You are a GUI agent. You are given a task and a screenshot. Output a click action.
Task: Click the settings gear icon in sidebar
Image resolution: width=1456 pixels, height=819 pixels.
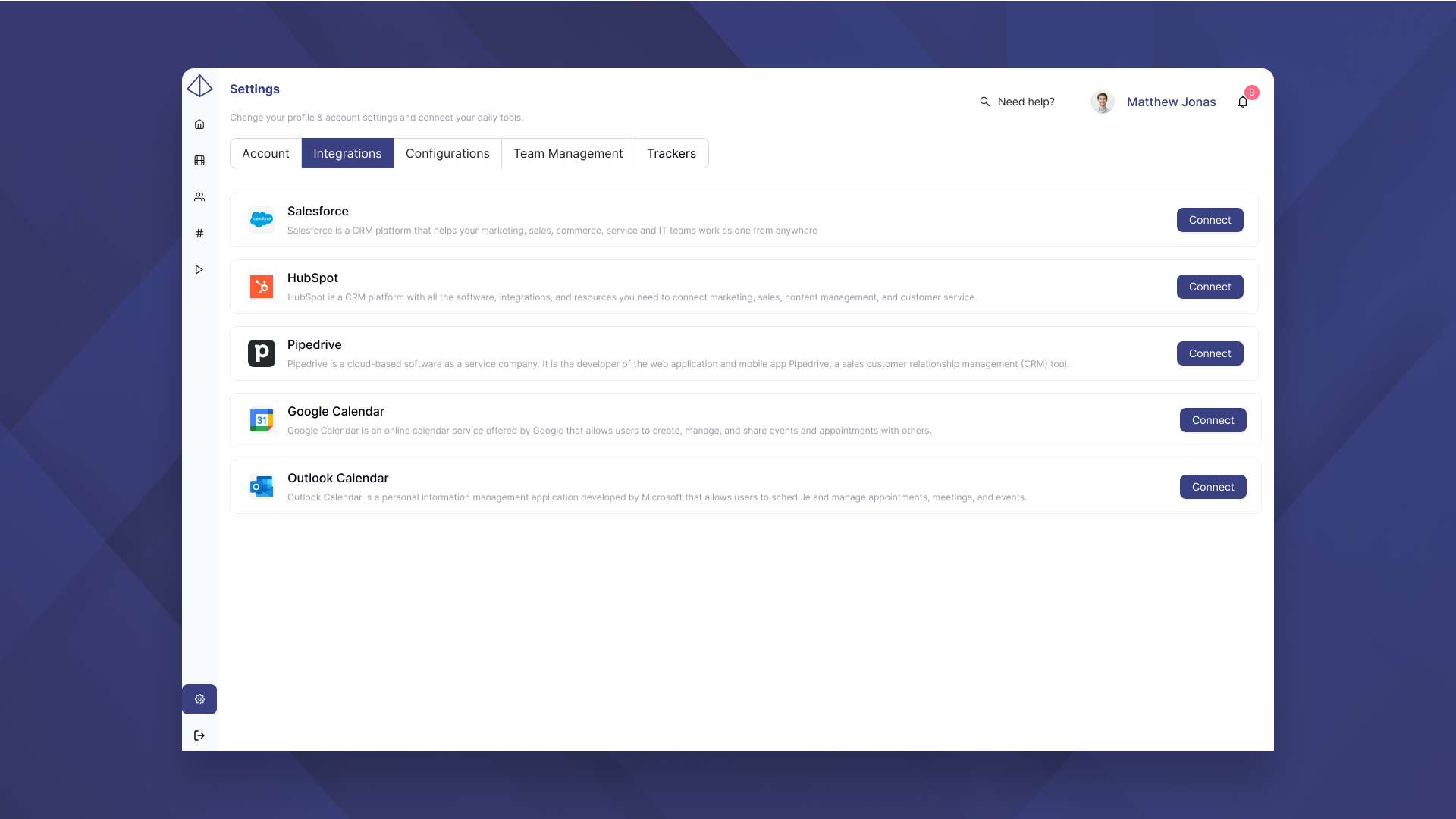coord(199,699)
